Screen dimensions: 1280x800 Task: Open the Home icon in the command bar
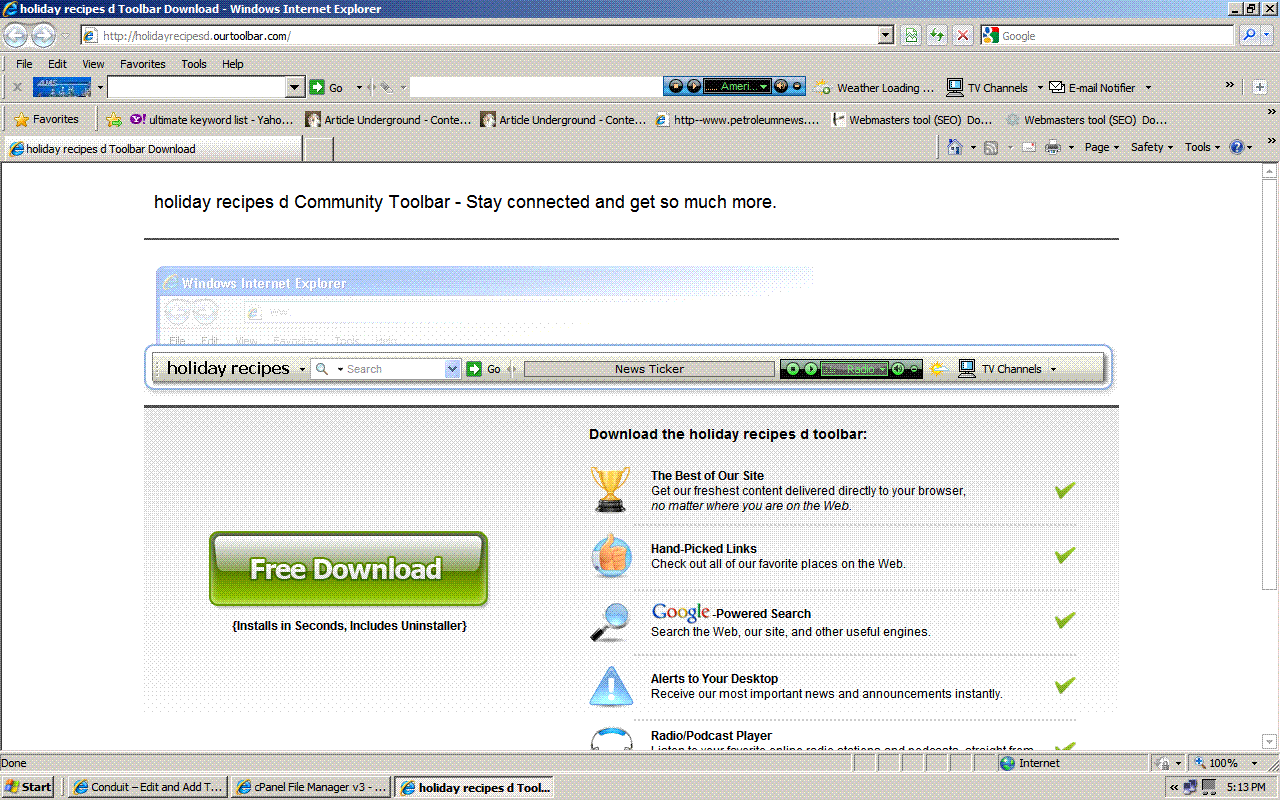(x=955, y=147)
